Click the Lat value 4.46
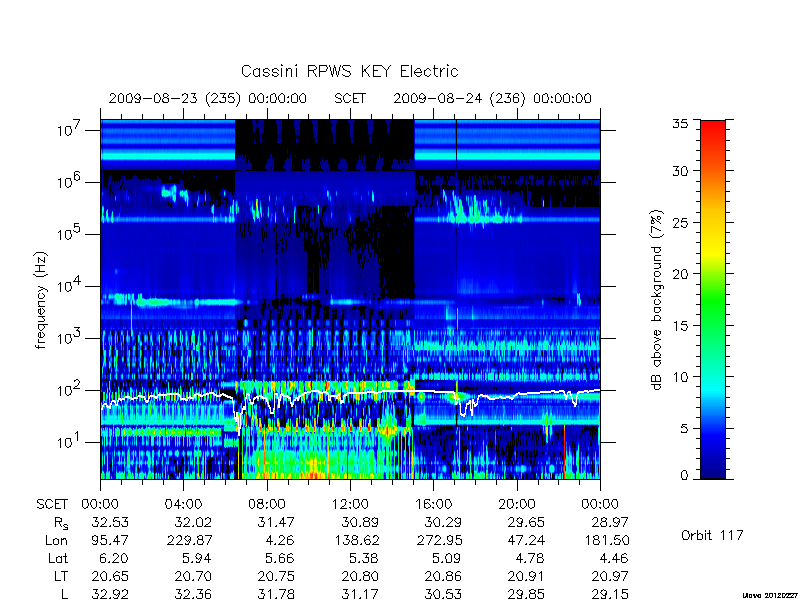Screen dimensions: 800x600 [x=614, y=559]
